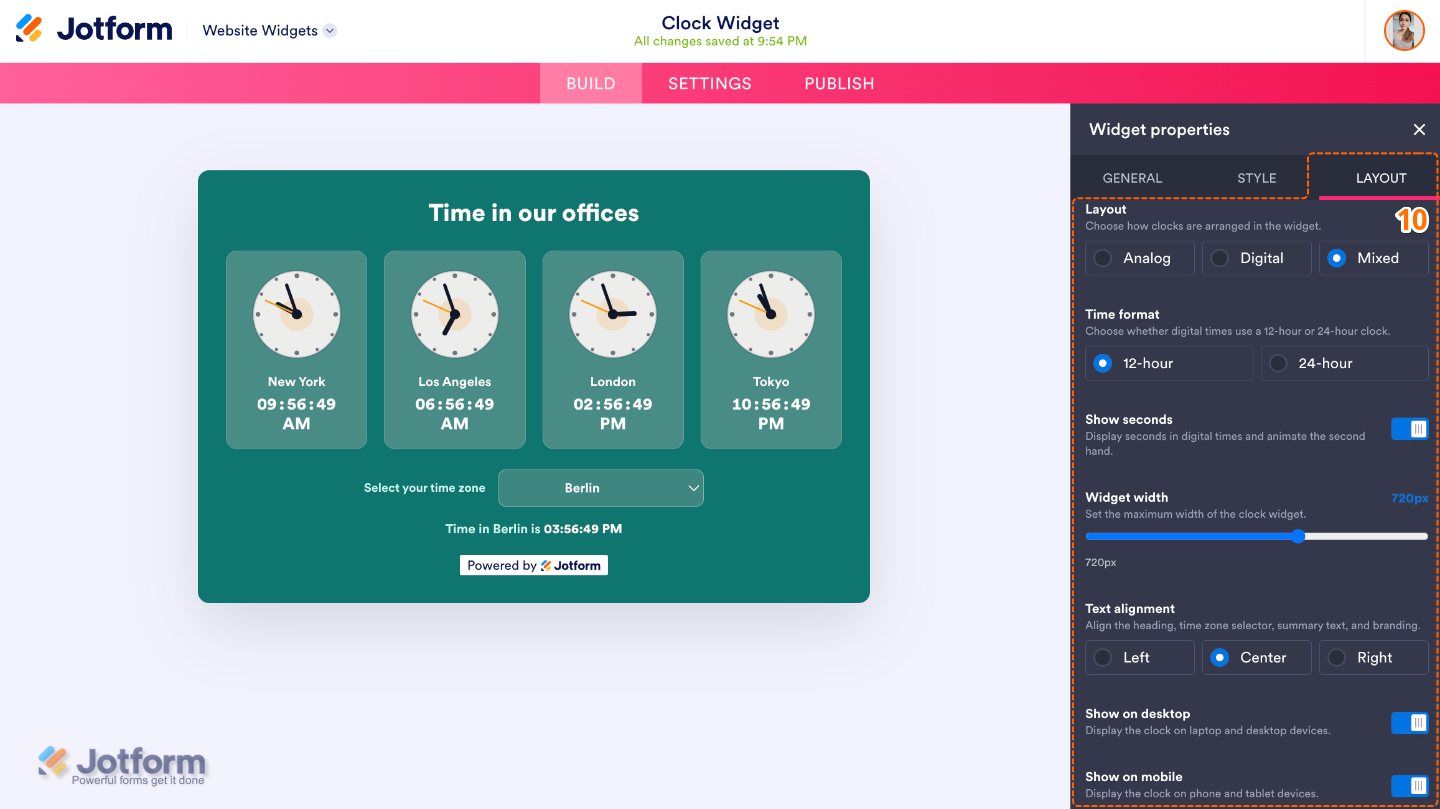The image size is (1440, 809).
Task: Click the Los Angeles analog clock face
Action: tap(455, 314)
